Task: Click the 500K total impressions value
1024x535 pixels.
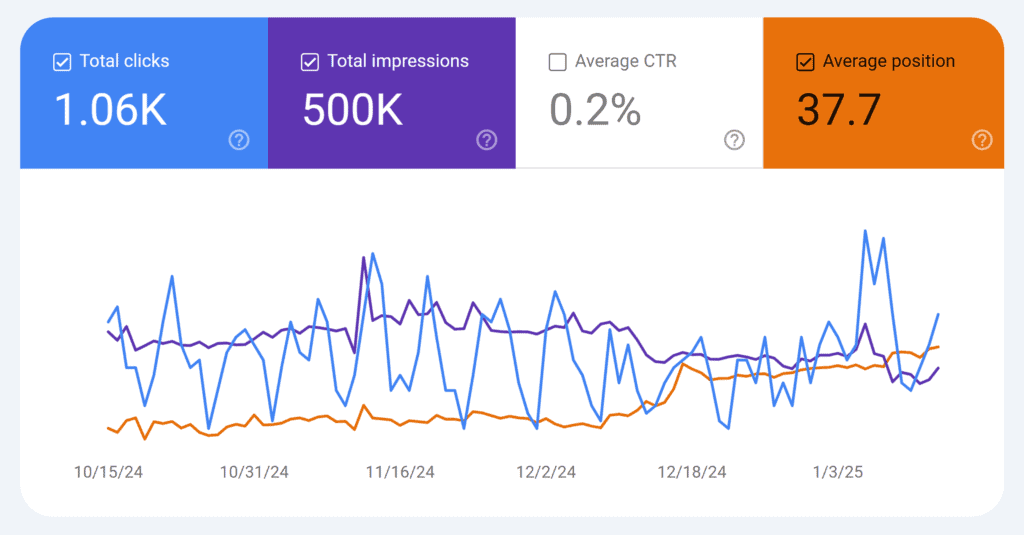Action: click(353, 109)
